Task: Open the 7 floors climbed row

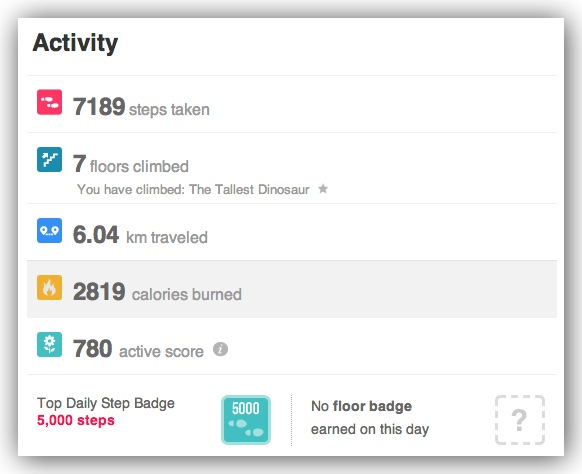Action: coord(292,168)
